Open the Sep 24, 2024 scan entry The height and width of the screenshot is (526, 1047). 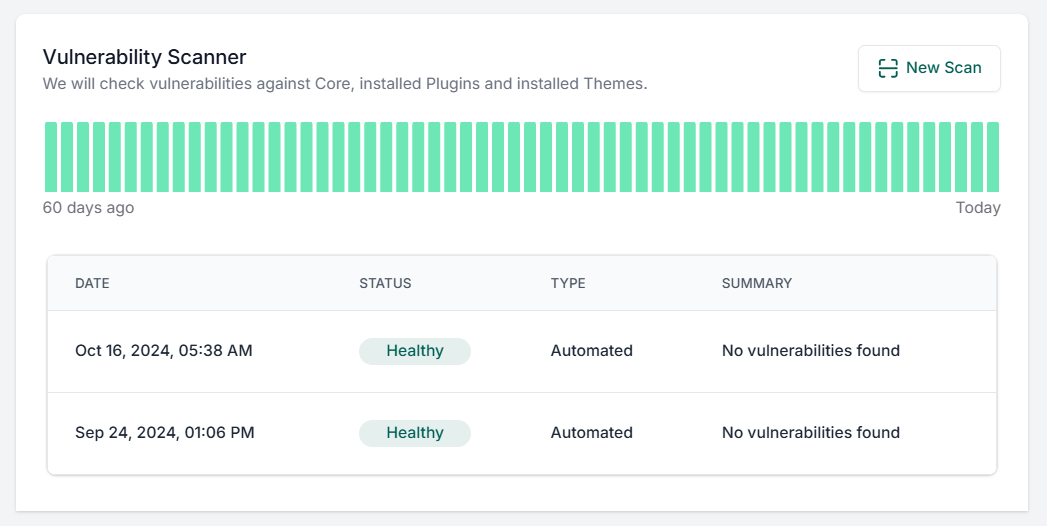[165, 433]
